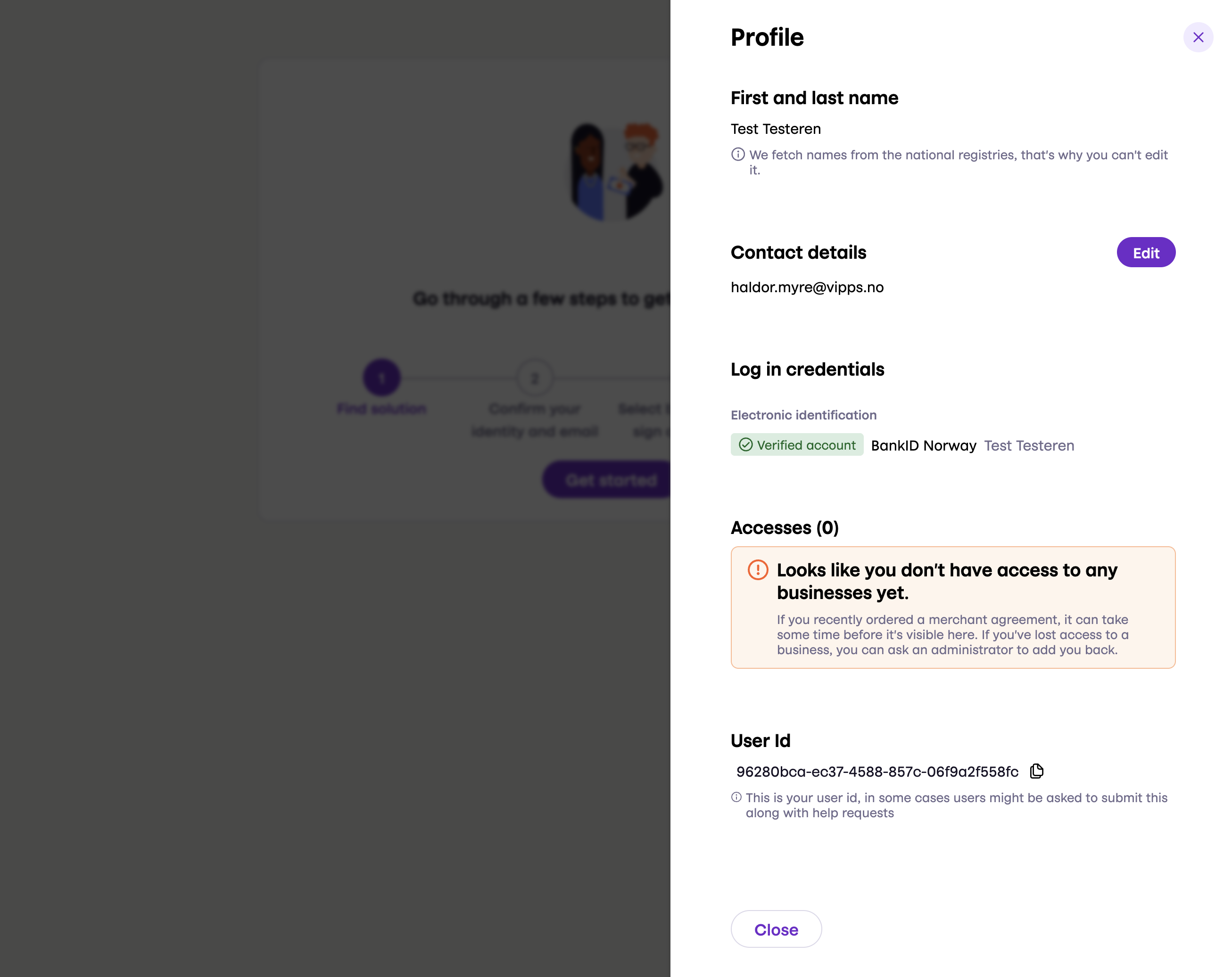
Task: Click the info icon next to User Id description
Action: tap(737, 797)
